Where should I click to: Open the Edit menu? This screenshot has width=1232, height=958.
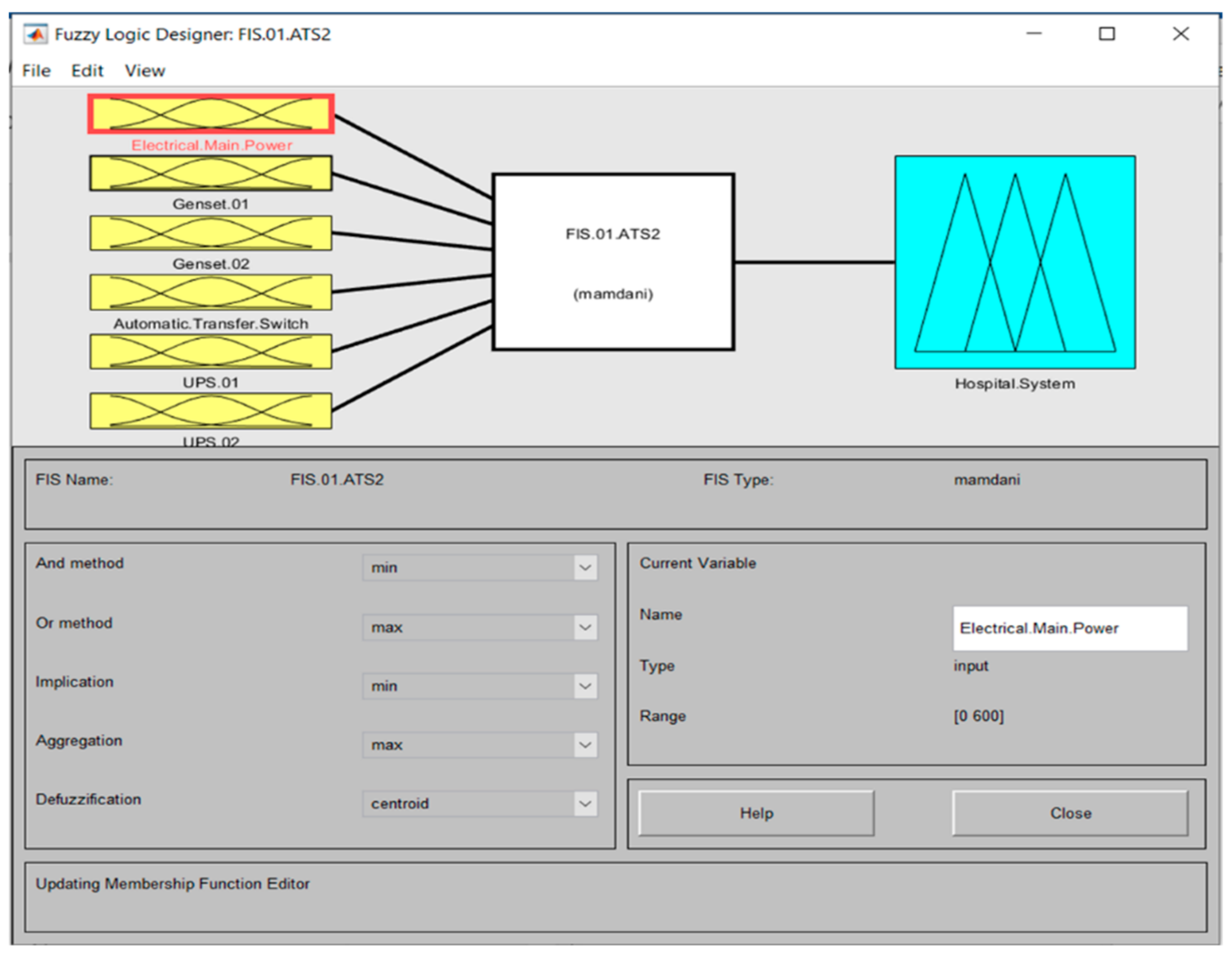pos(87,71)
